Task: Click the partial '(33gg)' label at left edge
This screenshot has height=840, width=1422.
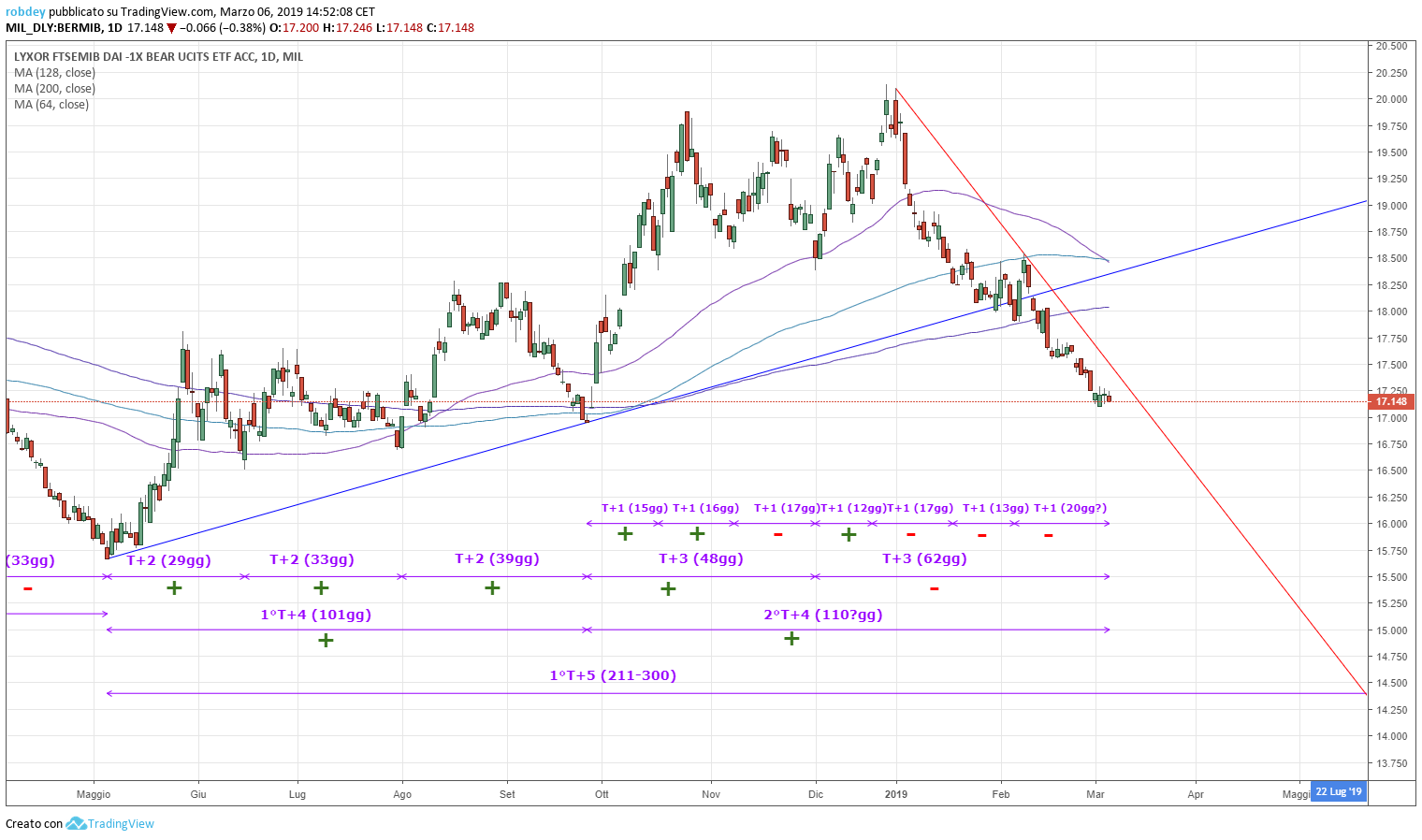Action: coord(31,560)
